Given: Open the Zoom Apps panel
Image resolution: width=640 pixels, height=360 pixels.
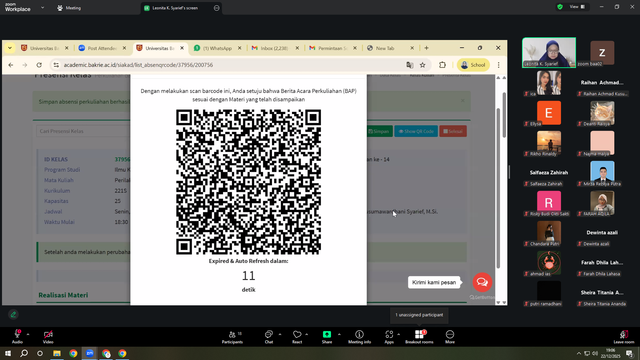Looking at the screenshot, I should point(389,337).
